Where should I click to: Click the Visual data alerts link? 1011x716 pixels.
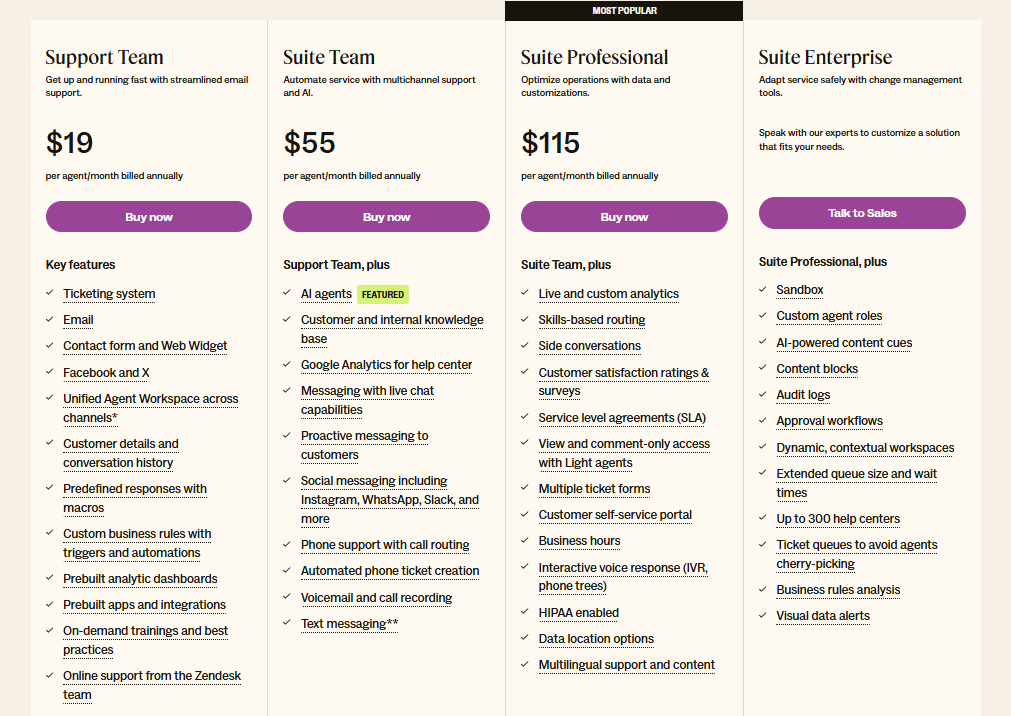[x=822, y=615]
